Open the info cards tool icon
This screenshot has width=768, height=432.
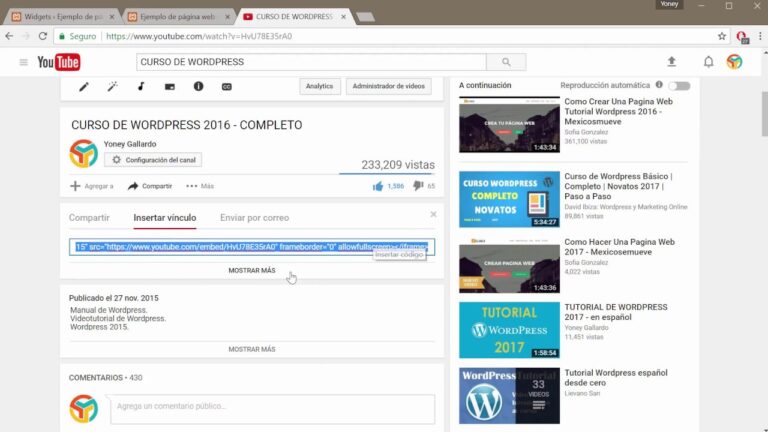pos(198,86)
